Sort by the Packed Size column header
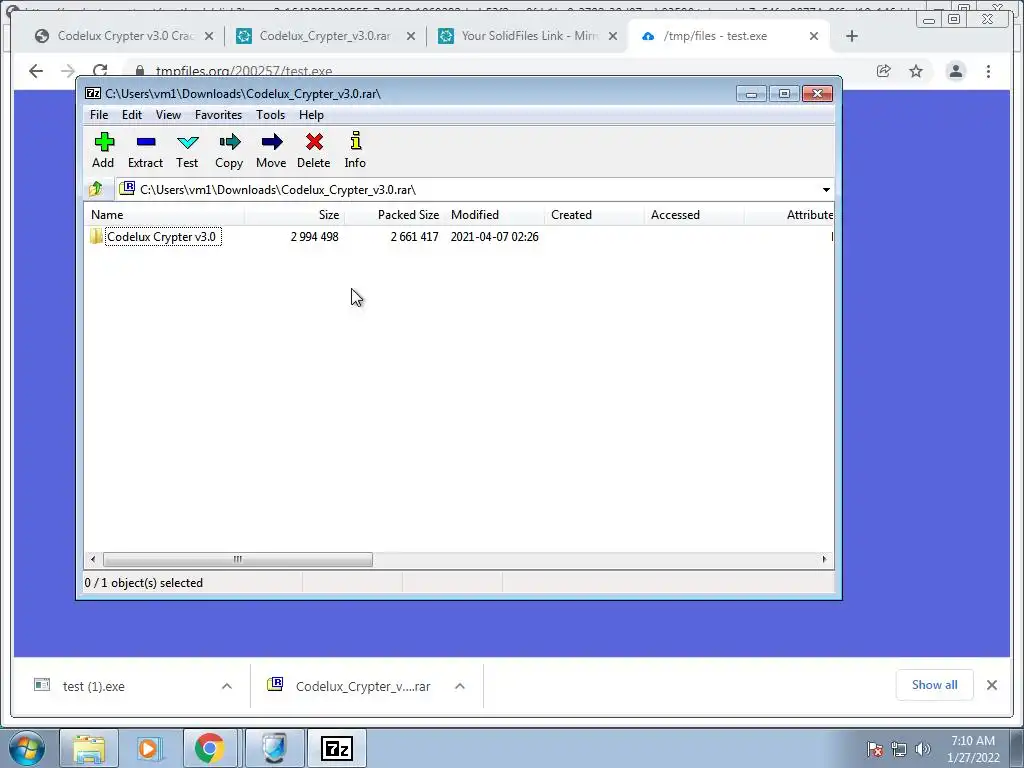Screen dimensions: 1024x768 pos(394,215)
